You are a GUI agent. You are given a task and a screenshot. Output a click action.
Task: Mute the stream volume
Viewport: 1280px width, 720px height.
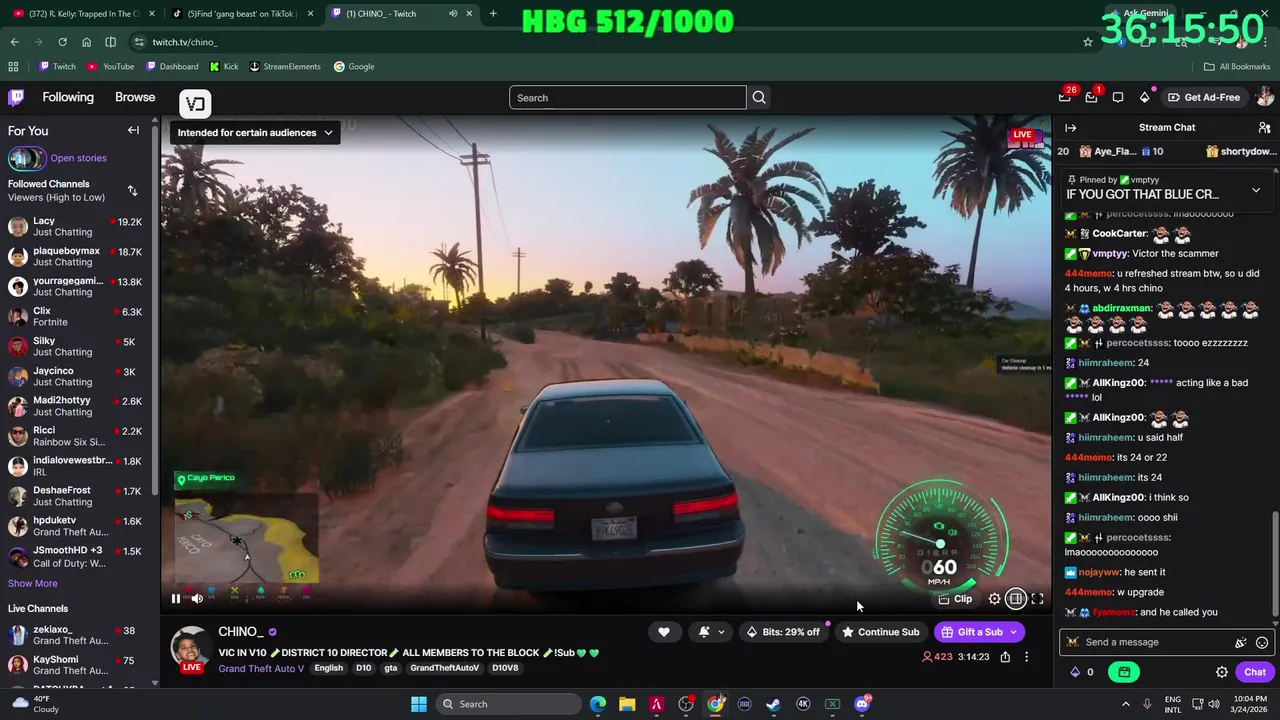click(197, 599)
